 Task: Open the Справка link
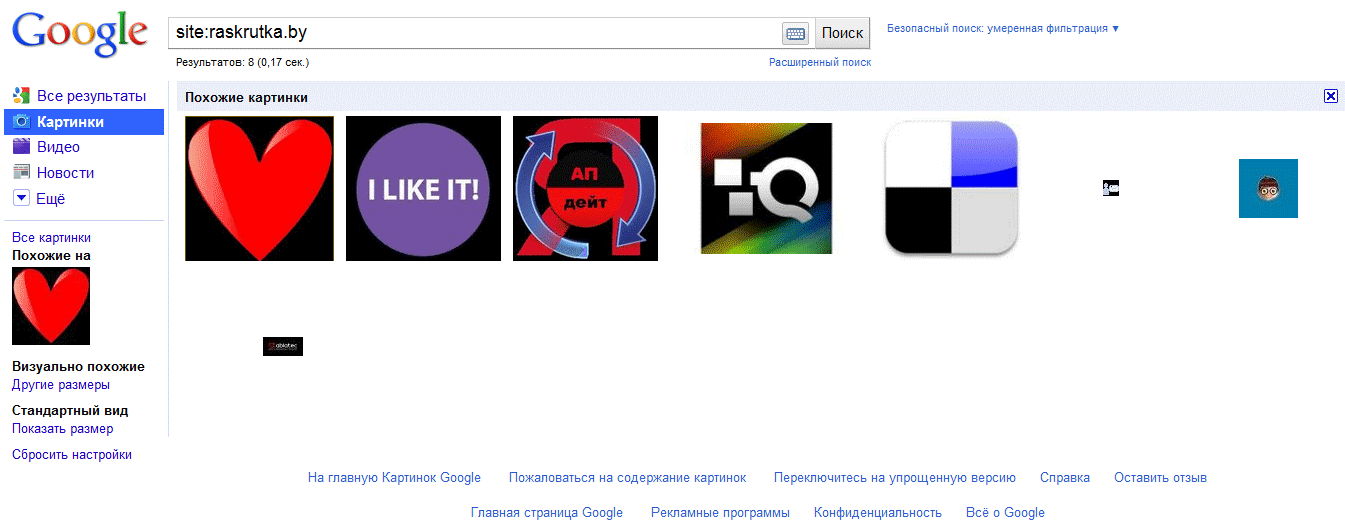click(x=1065, y=478)
